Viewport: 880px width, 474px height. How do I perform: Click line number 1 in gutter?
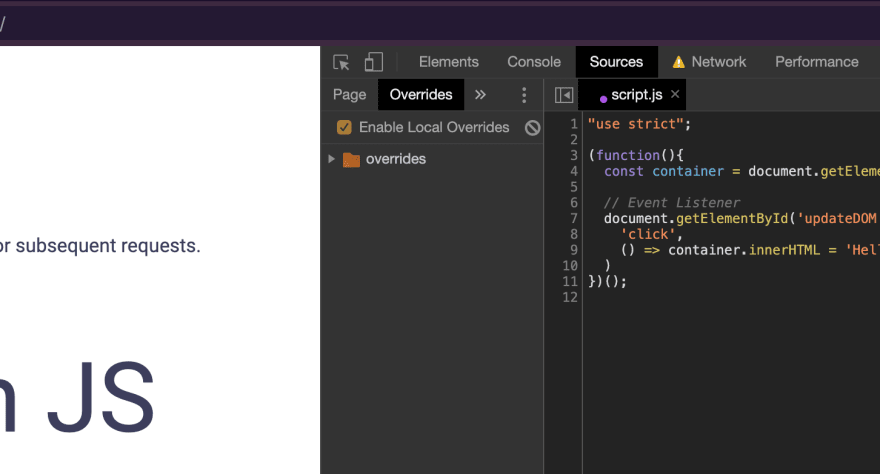(574, 124)
